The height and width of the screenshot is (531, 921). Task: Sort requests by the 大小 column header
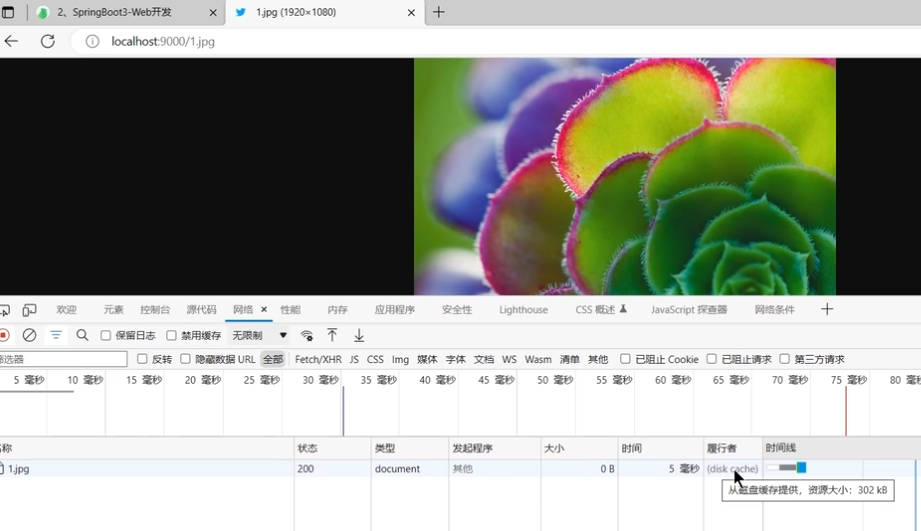pyautogui.click(x=579, y=448)
